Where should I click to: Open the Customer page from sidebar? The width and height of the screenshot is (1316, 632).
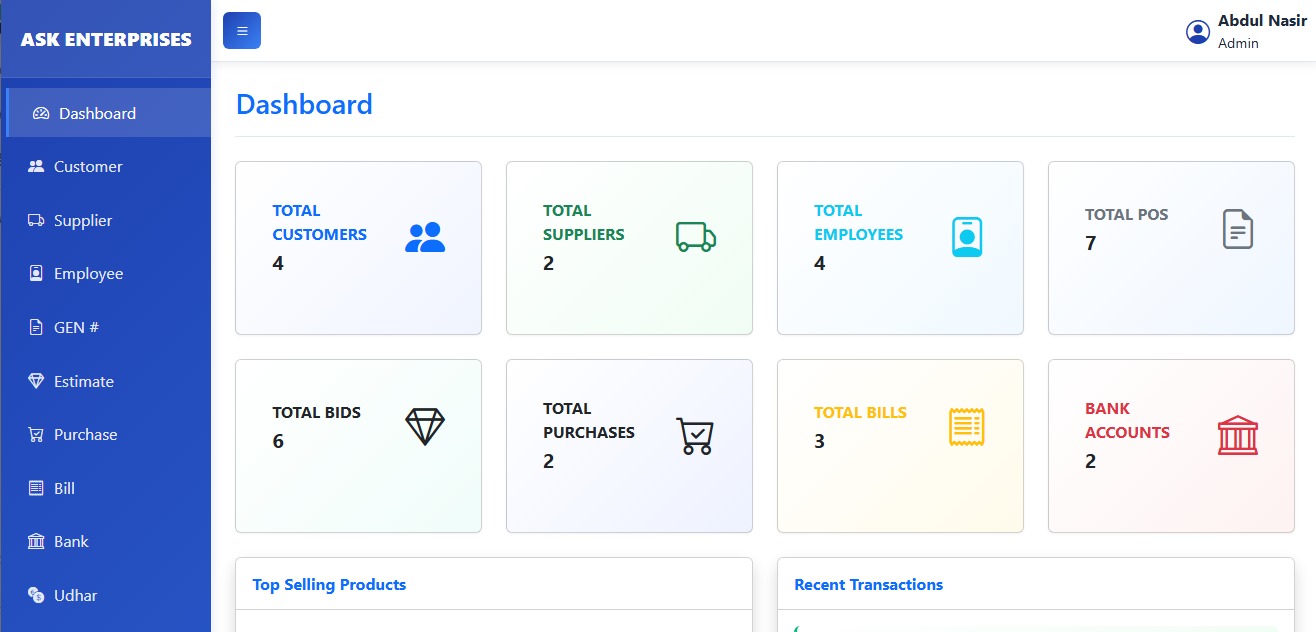tap(88, 167)
